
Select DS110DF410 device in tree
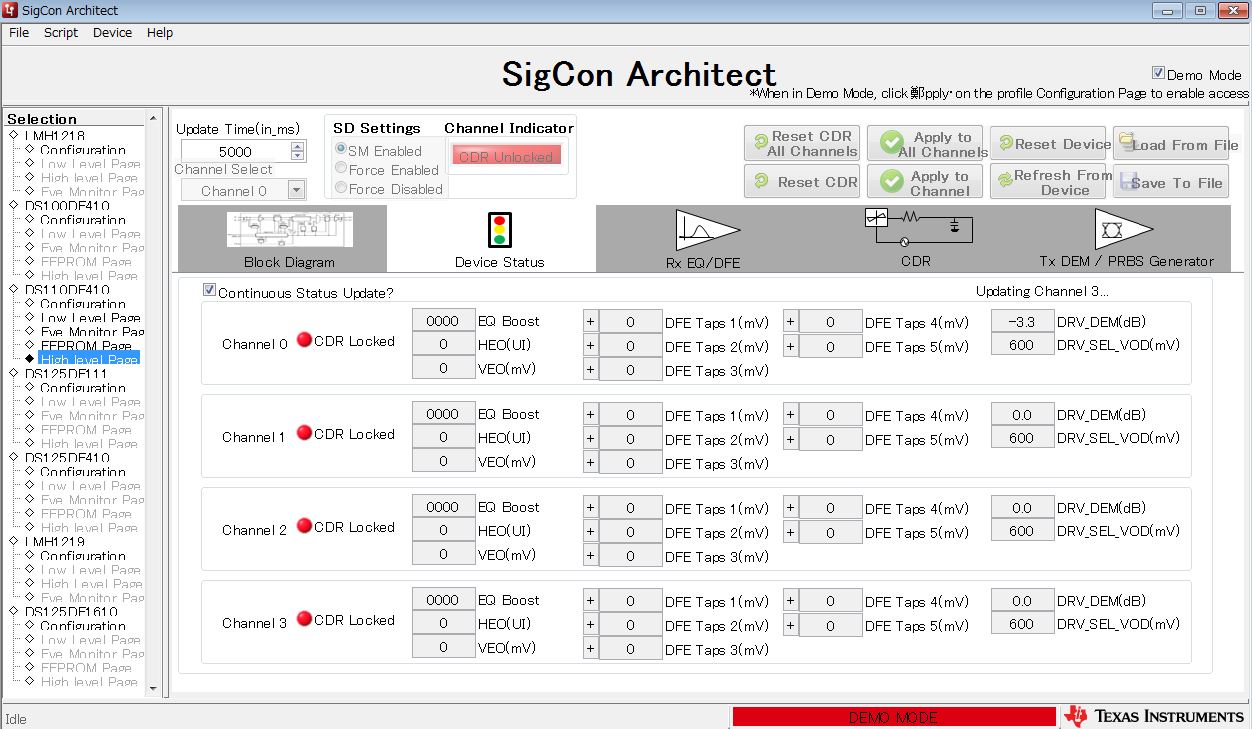click(x=66, y=289)
